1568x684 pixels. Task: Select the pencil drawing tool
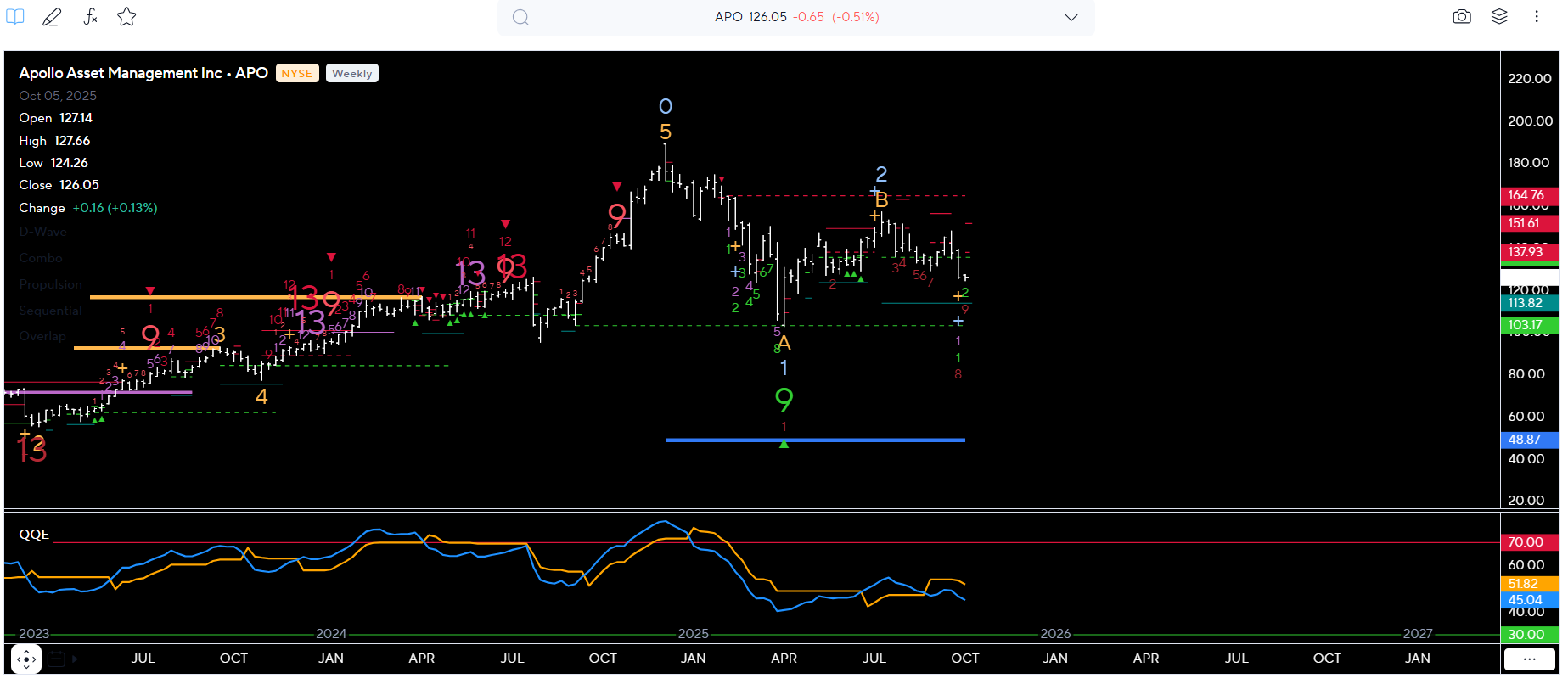tap(52, 16)
